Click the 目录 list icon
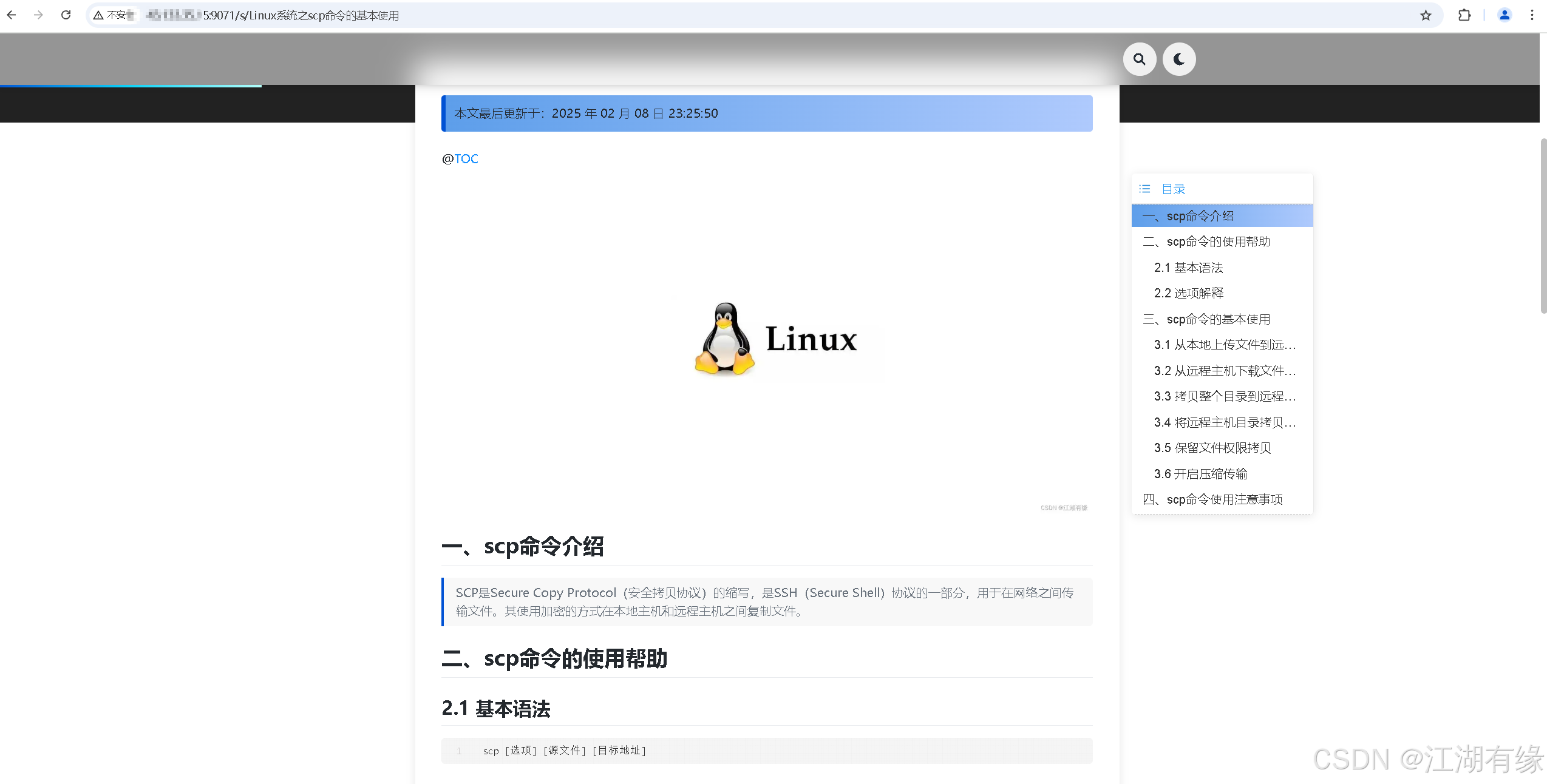Screen dimensions: 1547x784 pyautogui.click(x=1144, y=189)
